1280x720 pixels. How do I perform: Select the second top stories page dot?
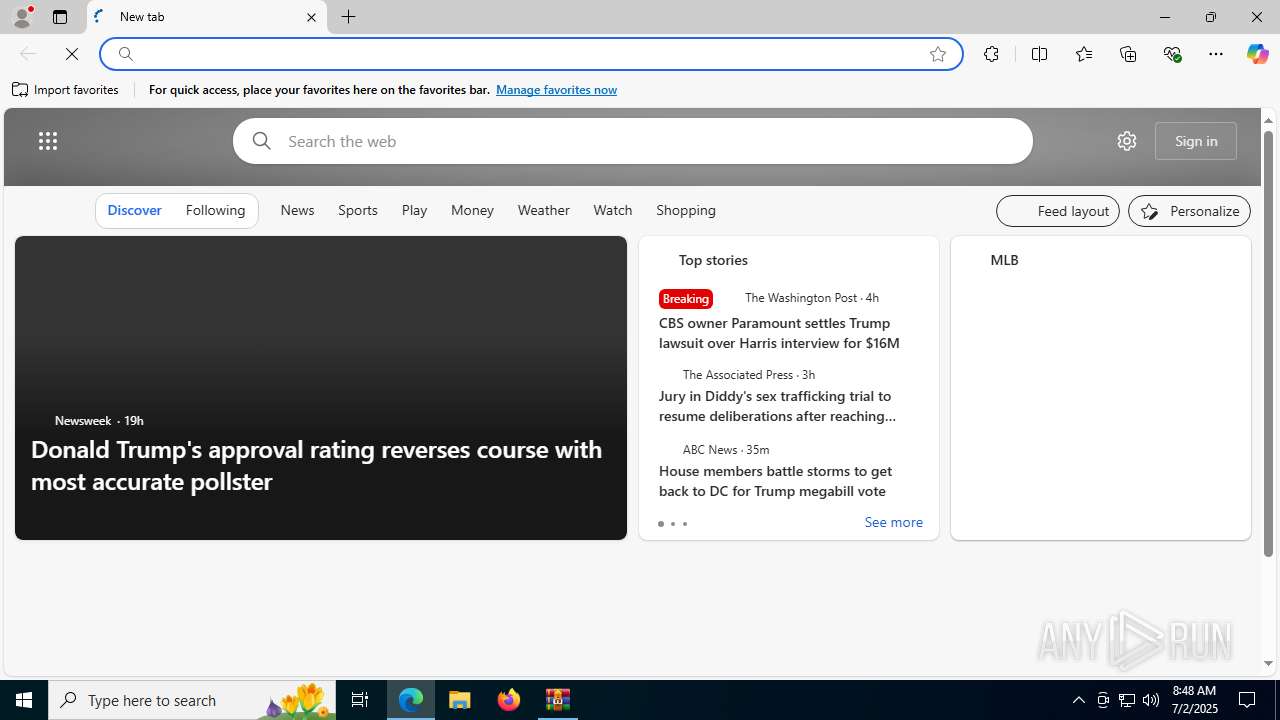click(673, 524)
